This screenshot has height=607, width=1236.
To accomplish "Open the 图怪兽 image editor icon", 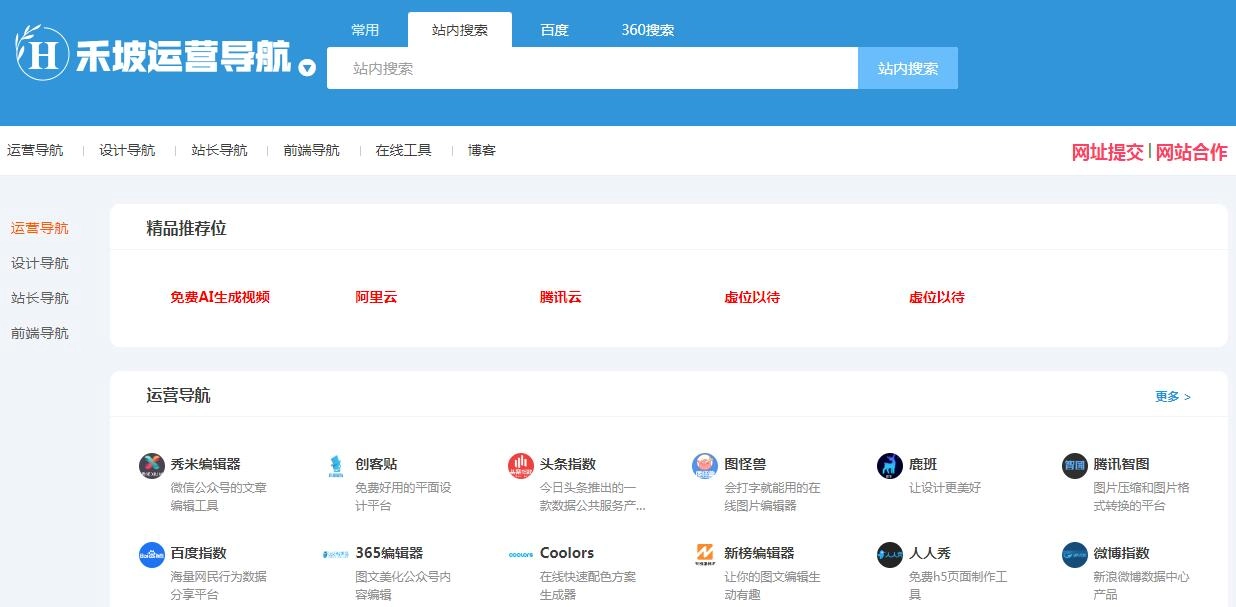I will (x=704, y=464).
